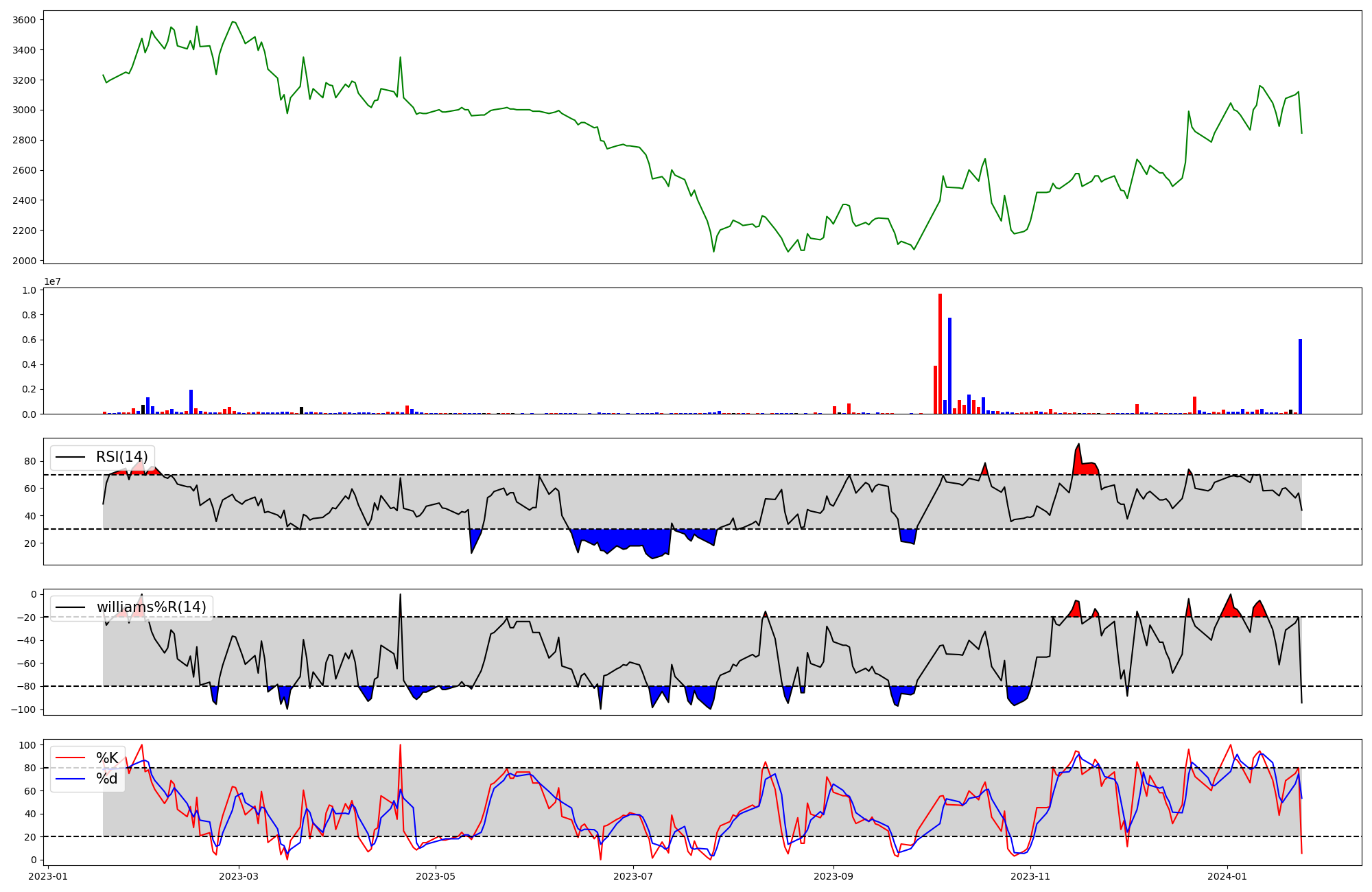Click the -100 tick on Williams %R axis
The height and width of the screenshot is (892, 1372).
tap(23, 709)
